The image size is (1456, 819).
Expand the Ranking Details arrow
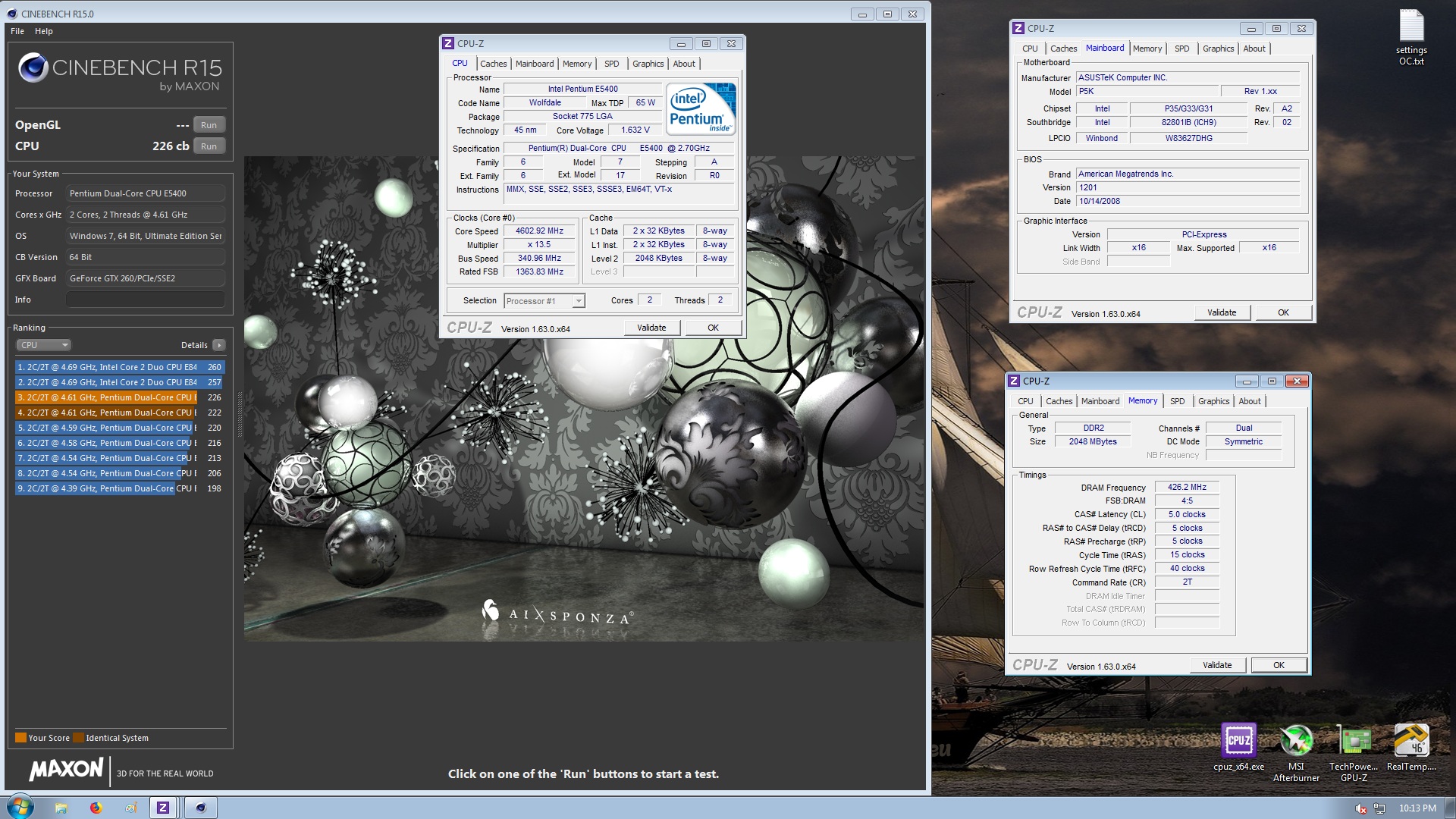tap(219, 345)
